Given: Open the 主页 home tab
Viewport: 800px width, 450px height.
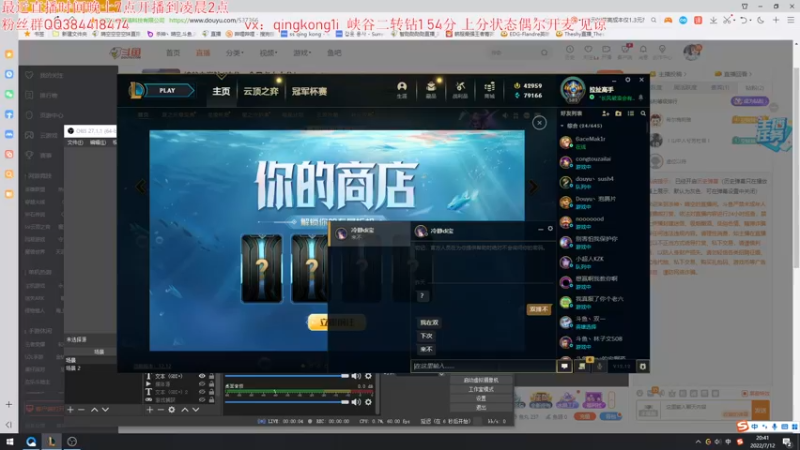Looking at the screenshot, I should point(221,91).
